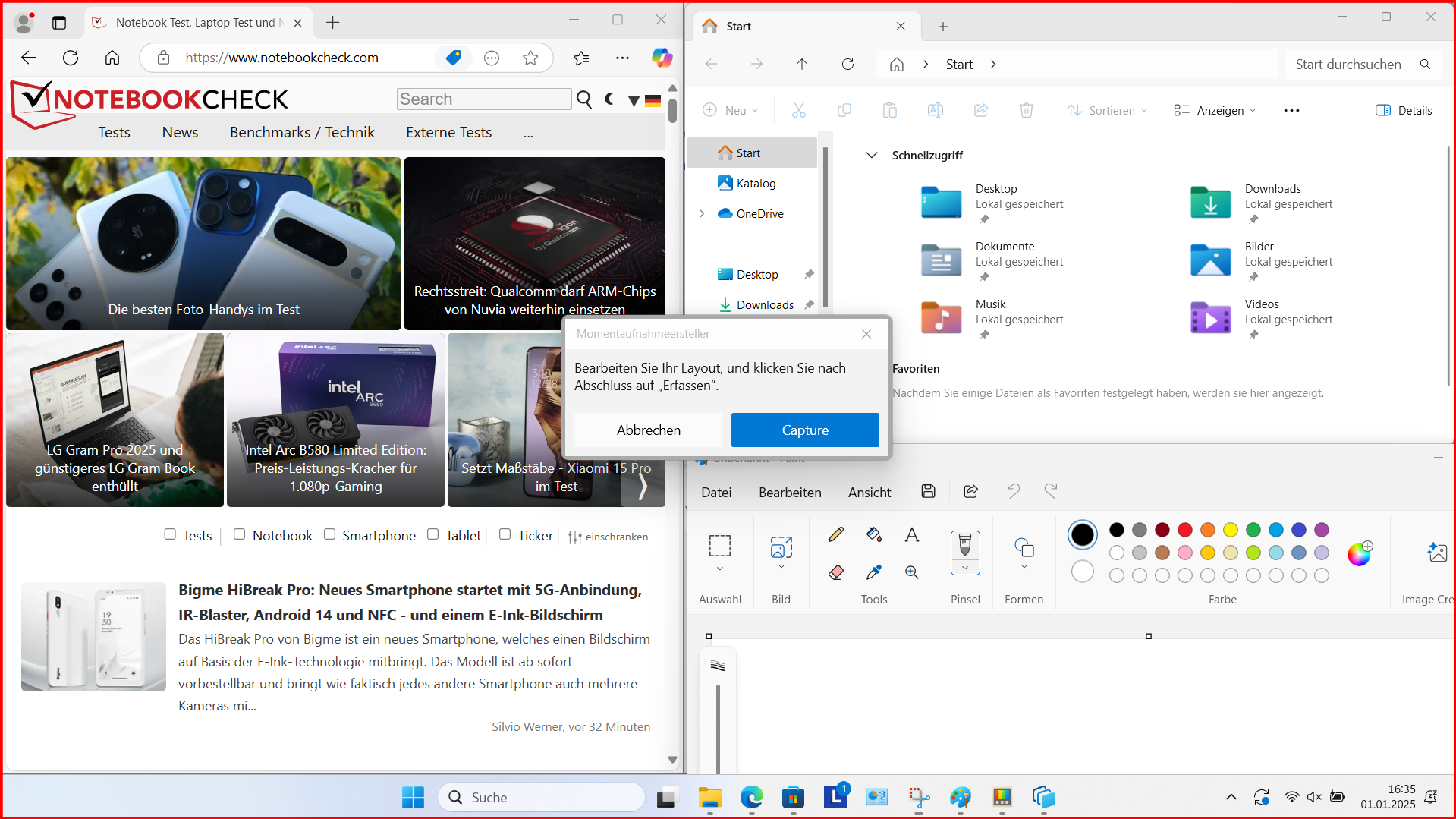The width and height of the screenshot is (1456, 819).
Task: Select the Eraser tool in Paint
Action: click(836, 572)
